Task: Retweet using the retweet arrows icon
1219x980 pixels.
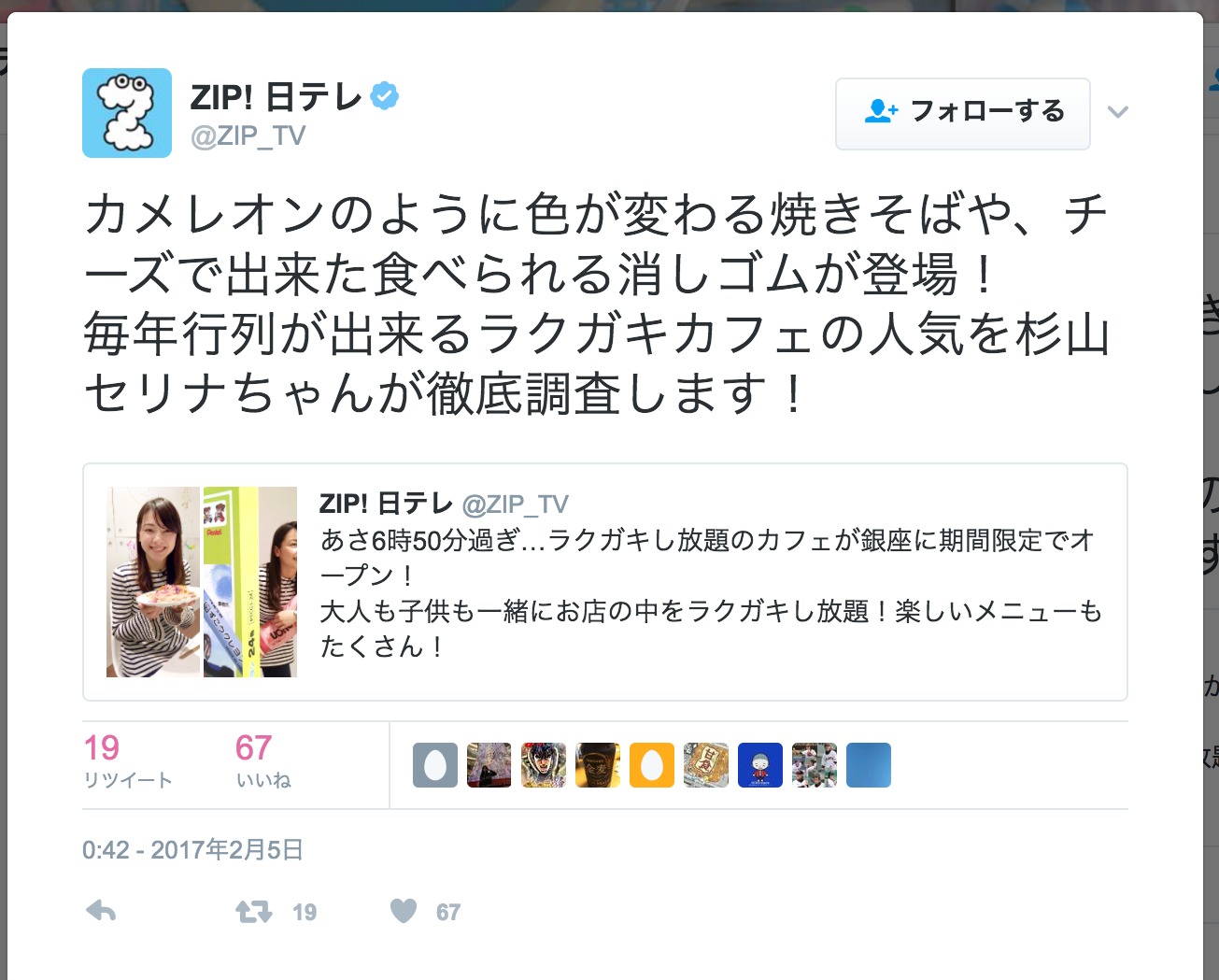Action: point(253,911)
